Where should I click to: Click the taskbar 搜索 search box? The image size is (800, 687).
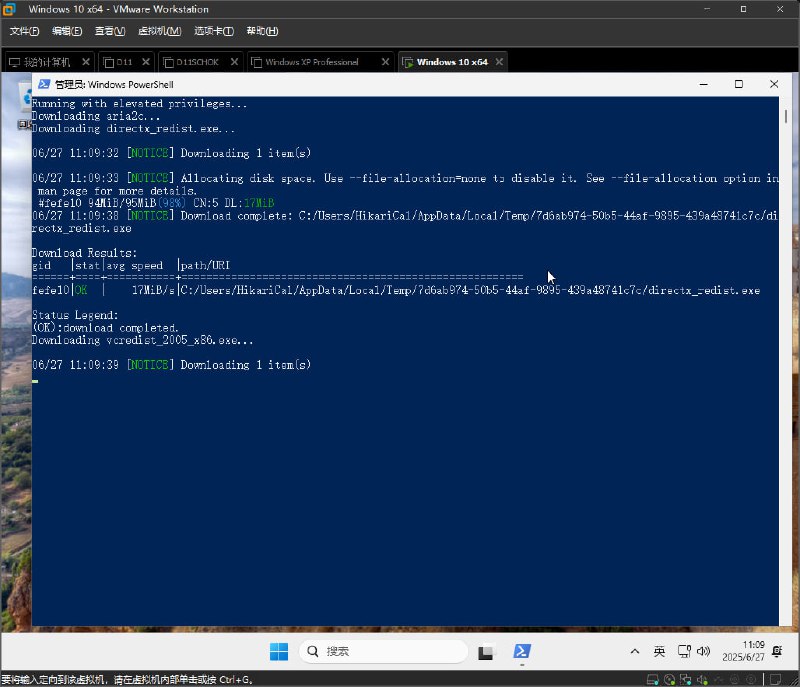click(x=383, y=651)
